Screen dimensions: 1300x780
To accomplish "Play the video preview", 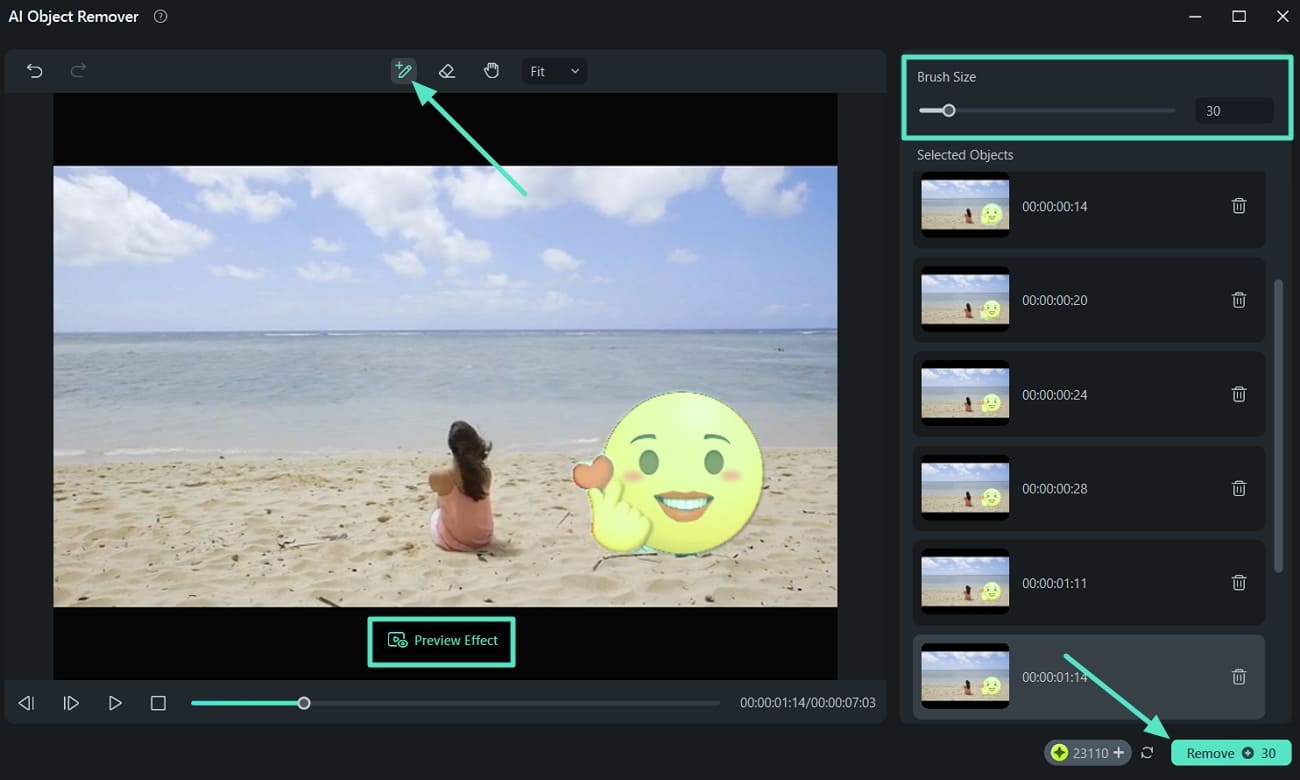I will click(115, 703).
